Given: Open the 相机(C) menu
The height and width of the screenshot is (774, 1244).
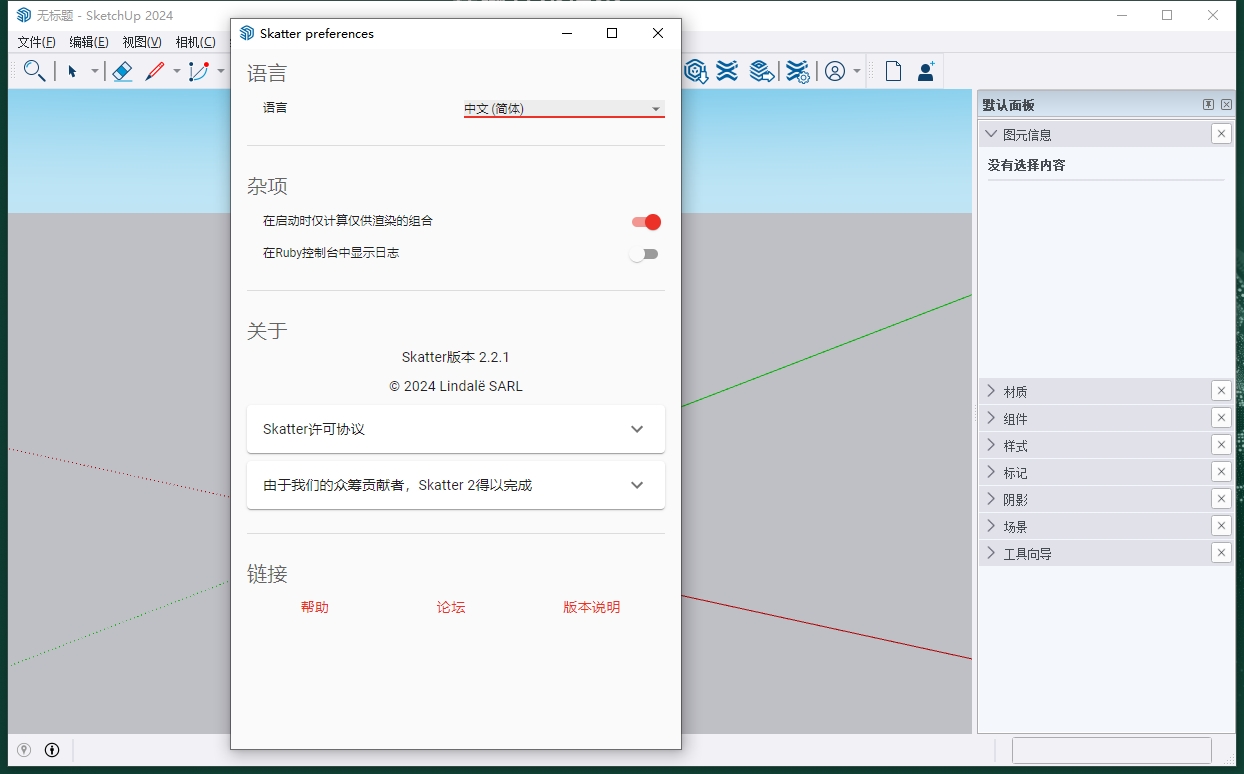Looking at the screenshot, I should pyautogui.click(x=195, y=42).
